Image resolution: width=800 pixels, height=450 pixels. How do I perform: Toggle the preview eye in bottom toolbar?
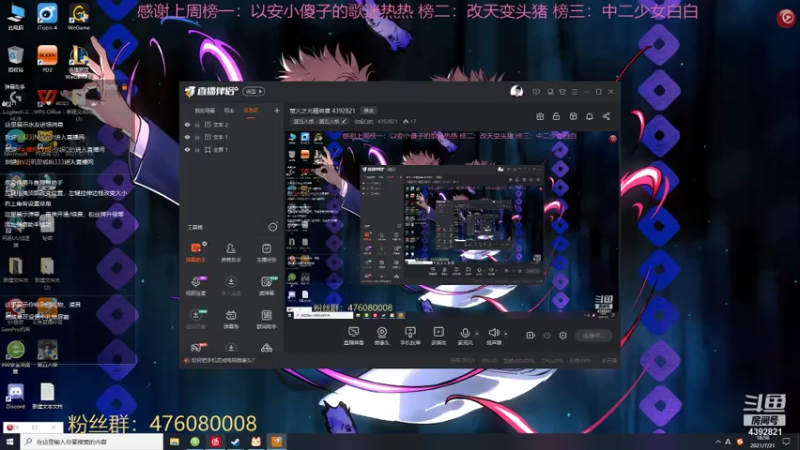click(546, 335)
